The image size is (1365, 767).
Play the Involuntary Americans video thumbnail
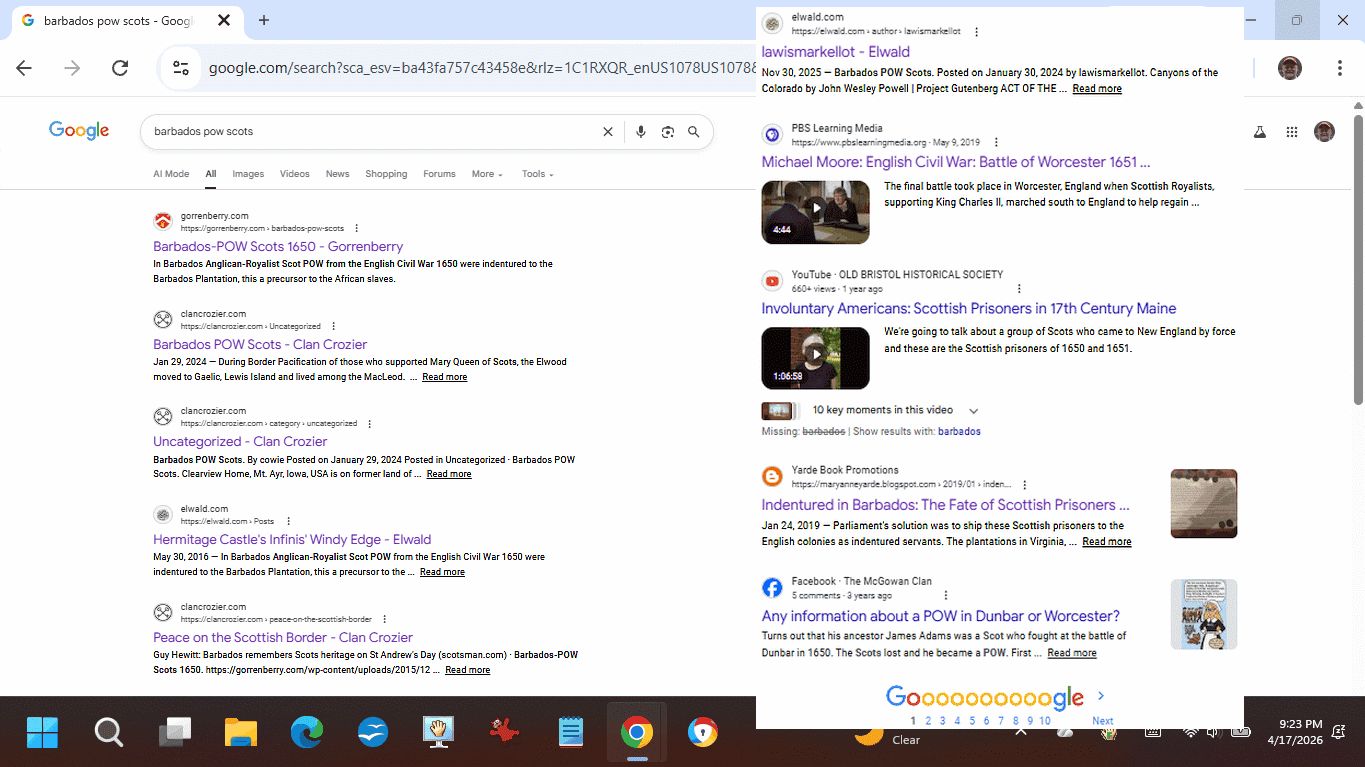click(815, 357)
